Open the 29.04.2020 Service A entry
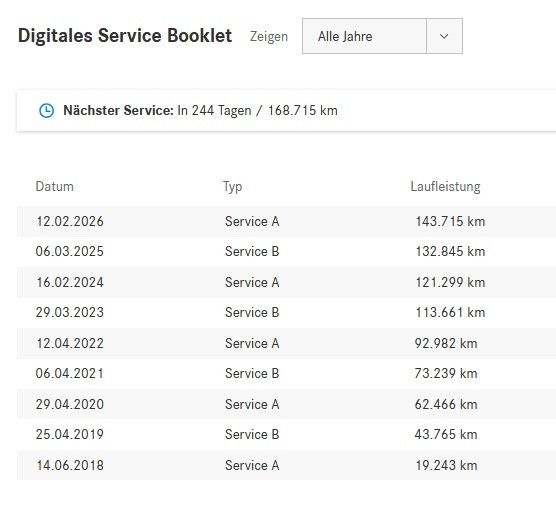Image resolution: width=556 pixels, height=516 pixels. tap(286, 404)
